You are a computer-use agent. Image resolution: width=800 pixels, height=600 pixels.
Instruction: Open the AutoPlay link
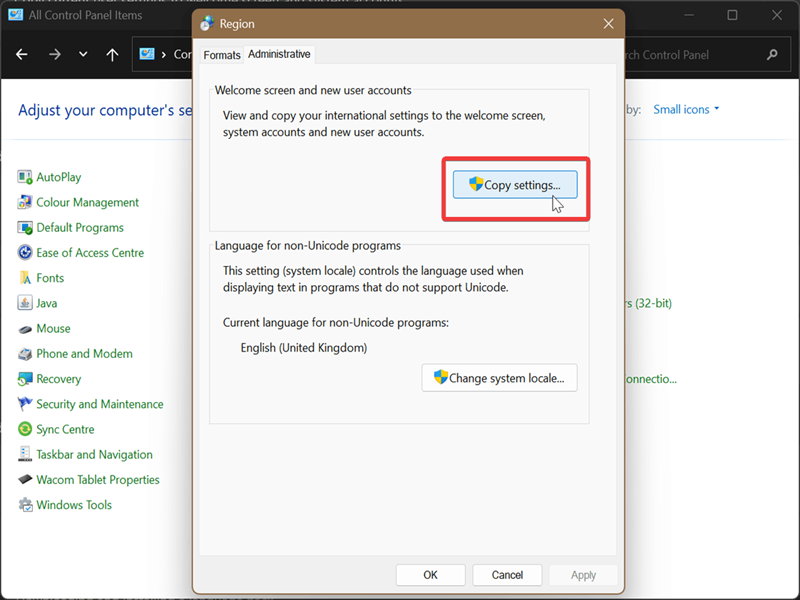click(59, 177)
